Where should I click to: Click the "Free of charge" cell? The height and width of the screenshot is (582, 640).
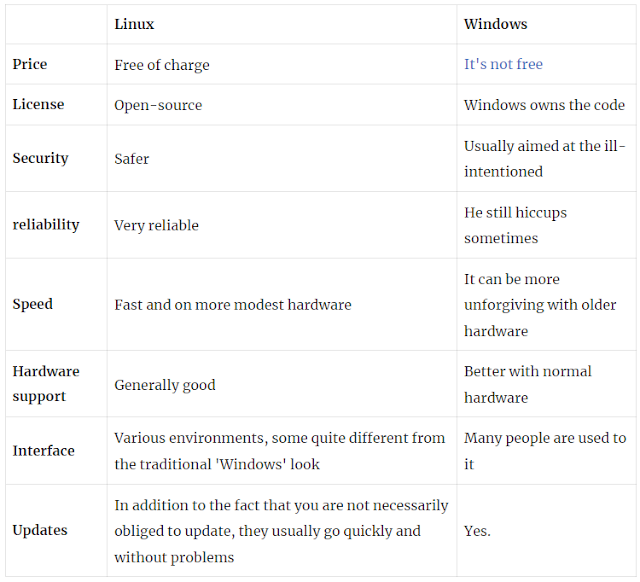[x=162, y=65]
